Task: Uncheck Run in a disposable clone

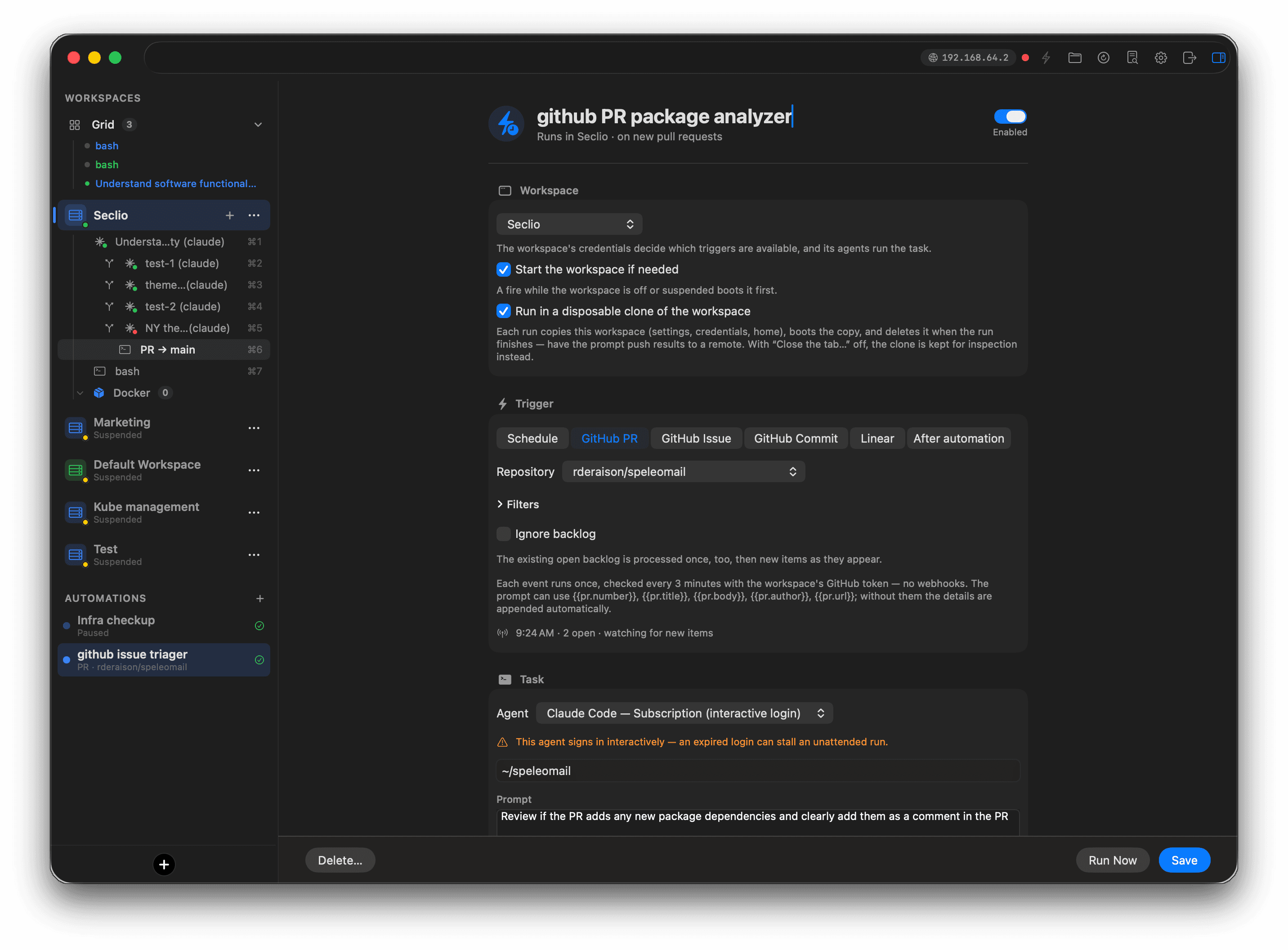Action: [x=504, y=311]
